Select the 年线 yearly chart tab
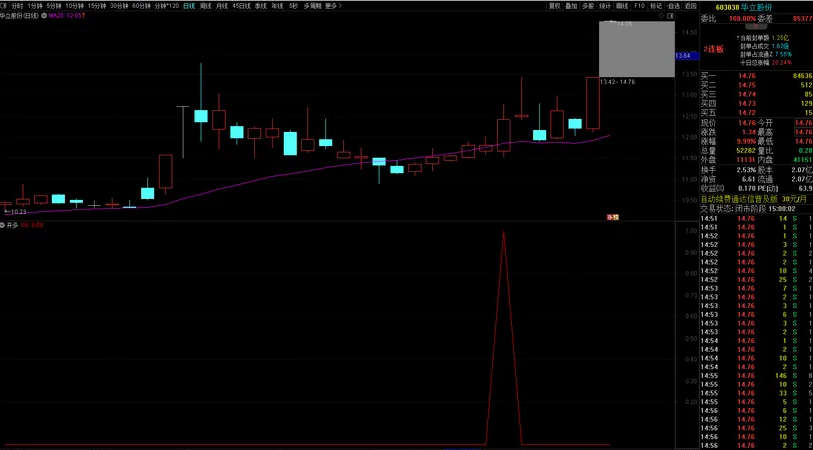Viewport: 813px width, 450px height. (277, 6)
